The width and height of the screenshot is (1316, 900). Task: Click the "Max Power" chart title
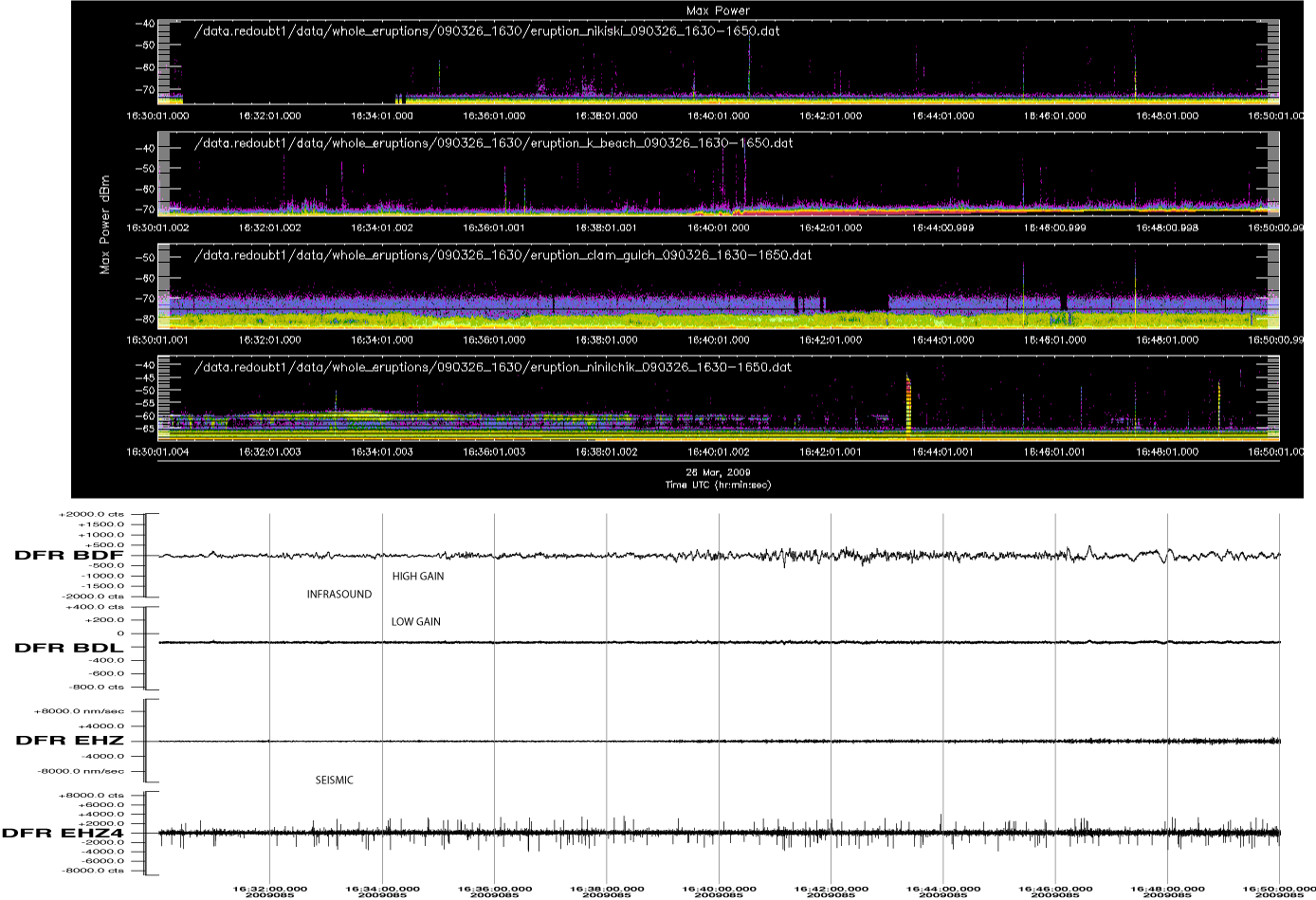click(719, 10)
